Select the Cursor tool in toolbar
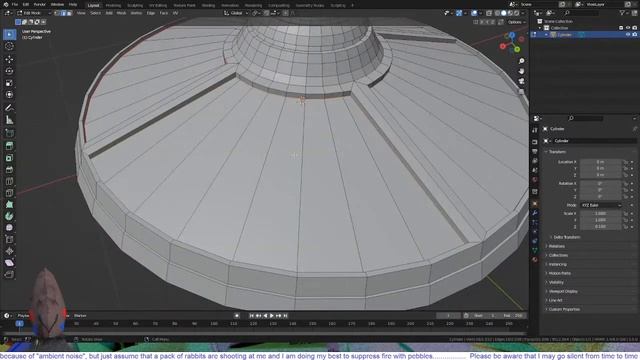The image size is (640, 360). tap(9, 46)
